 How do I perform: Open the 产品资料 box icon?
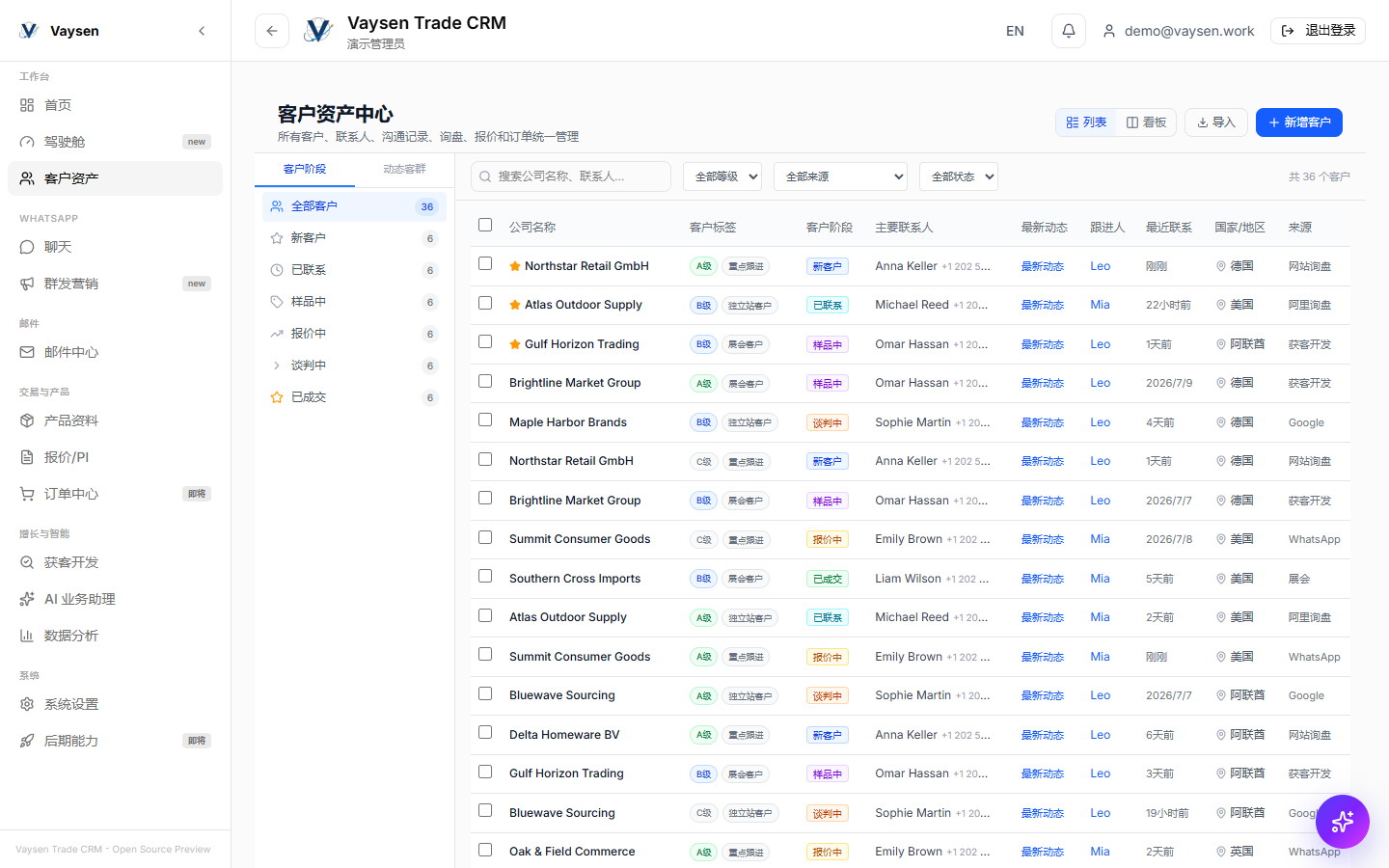[x=27, y=420]
